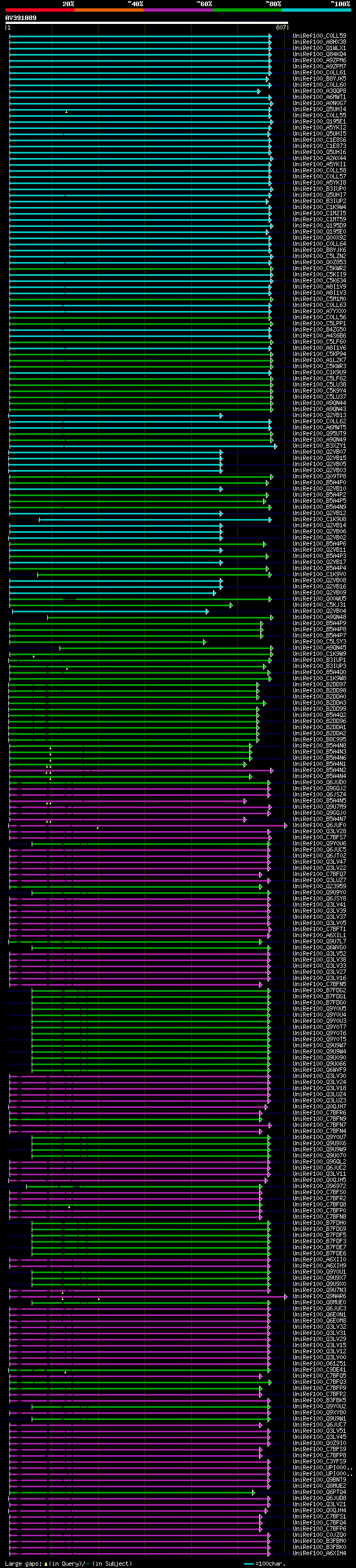
Task: Select label UniRef100_B3XZY1
Action: pos(319,446)
